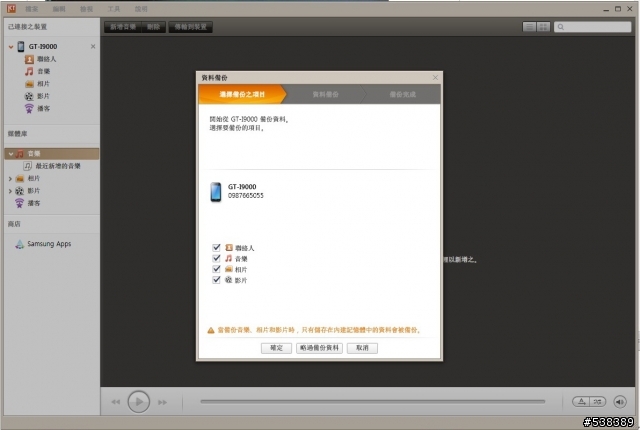Close the 資料備份 dialog with X
The width and height of the screenshot is (640, 430).
435,78
